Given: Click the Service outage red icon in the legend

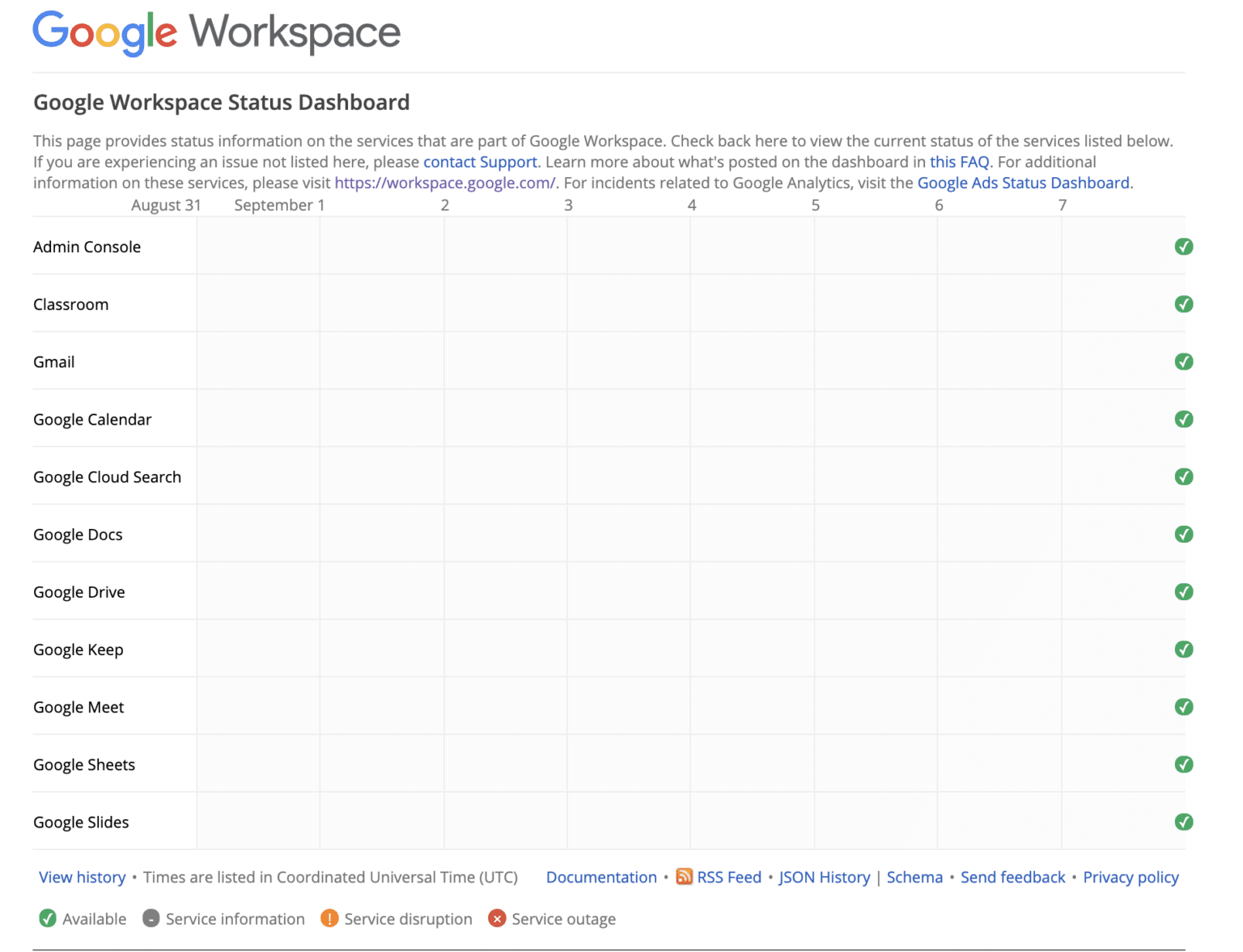Looking at the screenshot, I should [x=497, y=919].
